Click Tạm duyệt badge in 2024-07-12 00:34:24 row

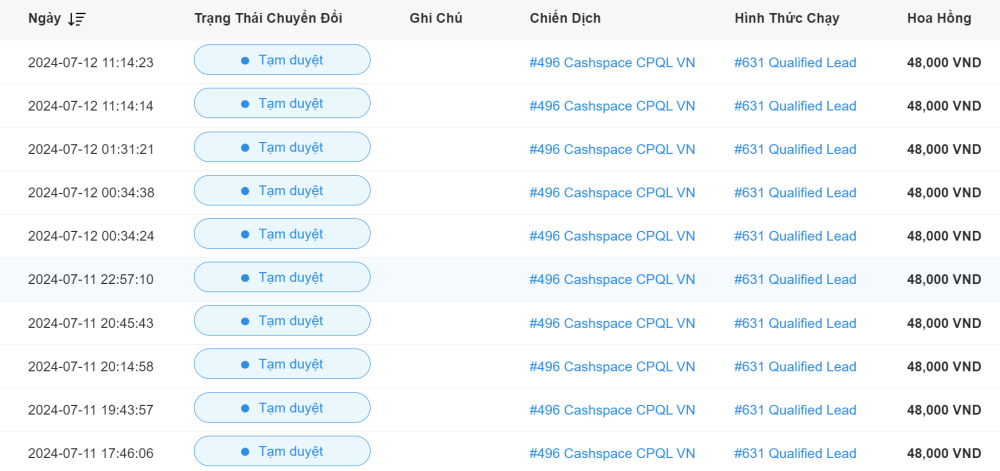pos(282,234)
